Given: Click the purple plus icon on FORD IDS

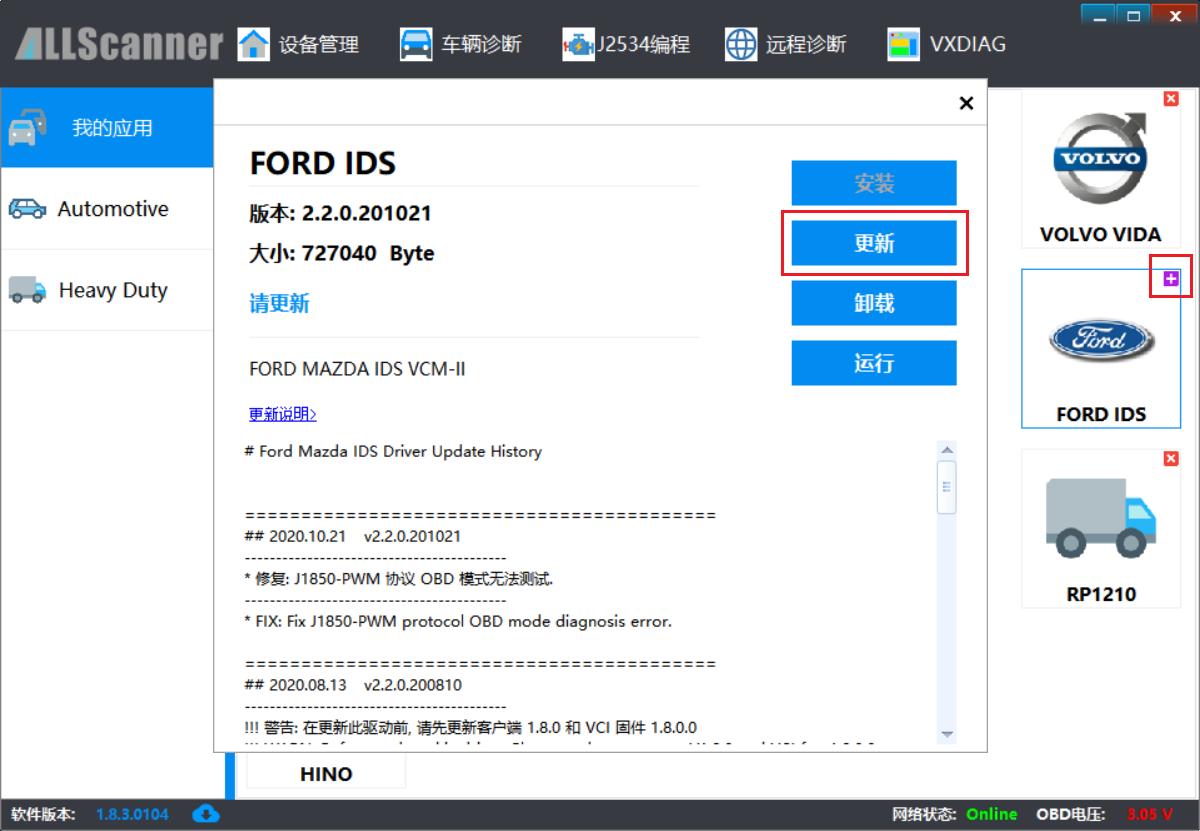Looking at the screenshot, I should (1171, 280).
